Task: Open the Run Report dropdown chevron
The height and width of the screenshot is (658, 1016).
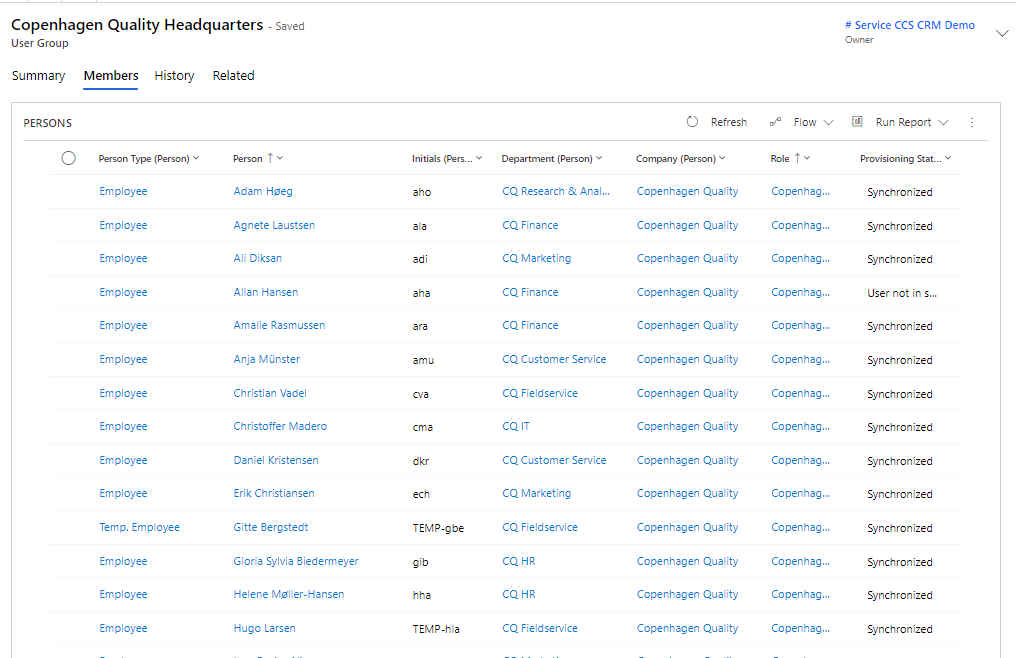Action: (x=942, y=123)
